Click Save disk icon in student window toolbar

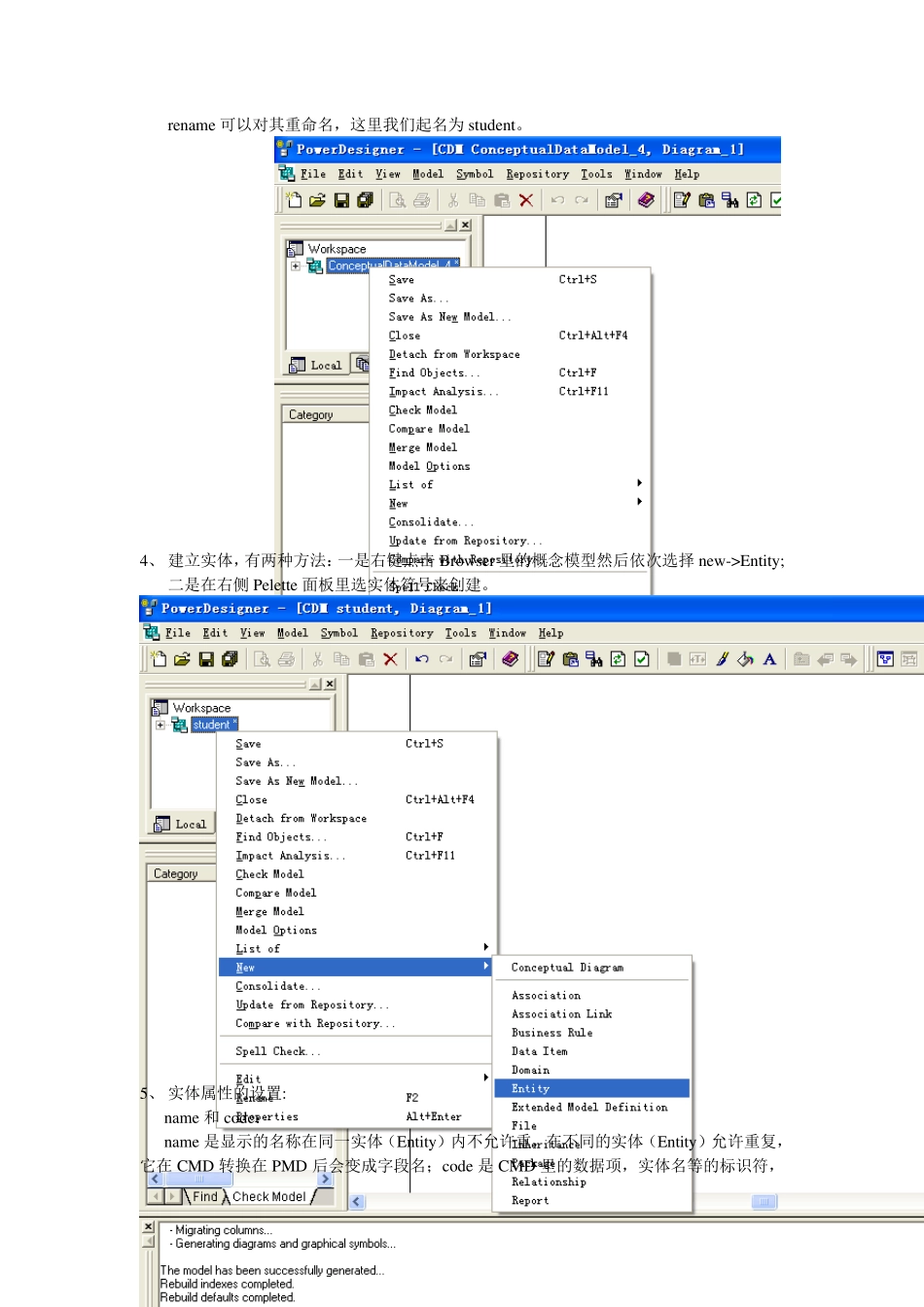pyautogui.click(x=206, y=659)
